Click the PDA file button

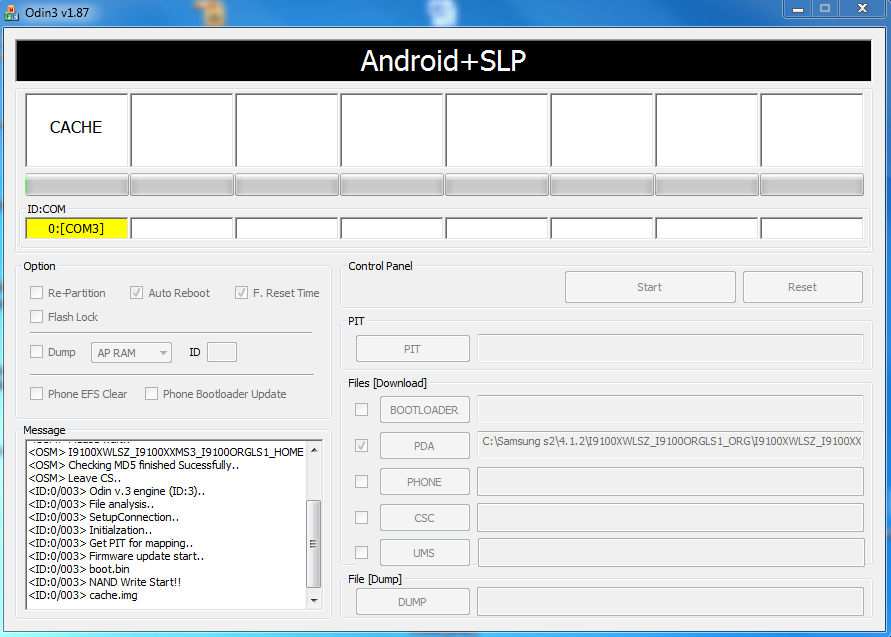pos(424,446)
